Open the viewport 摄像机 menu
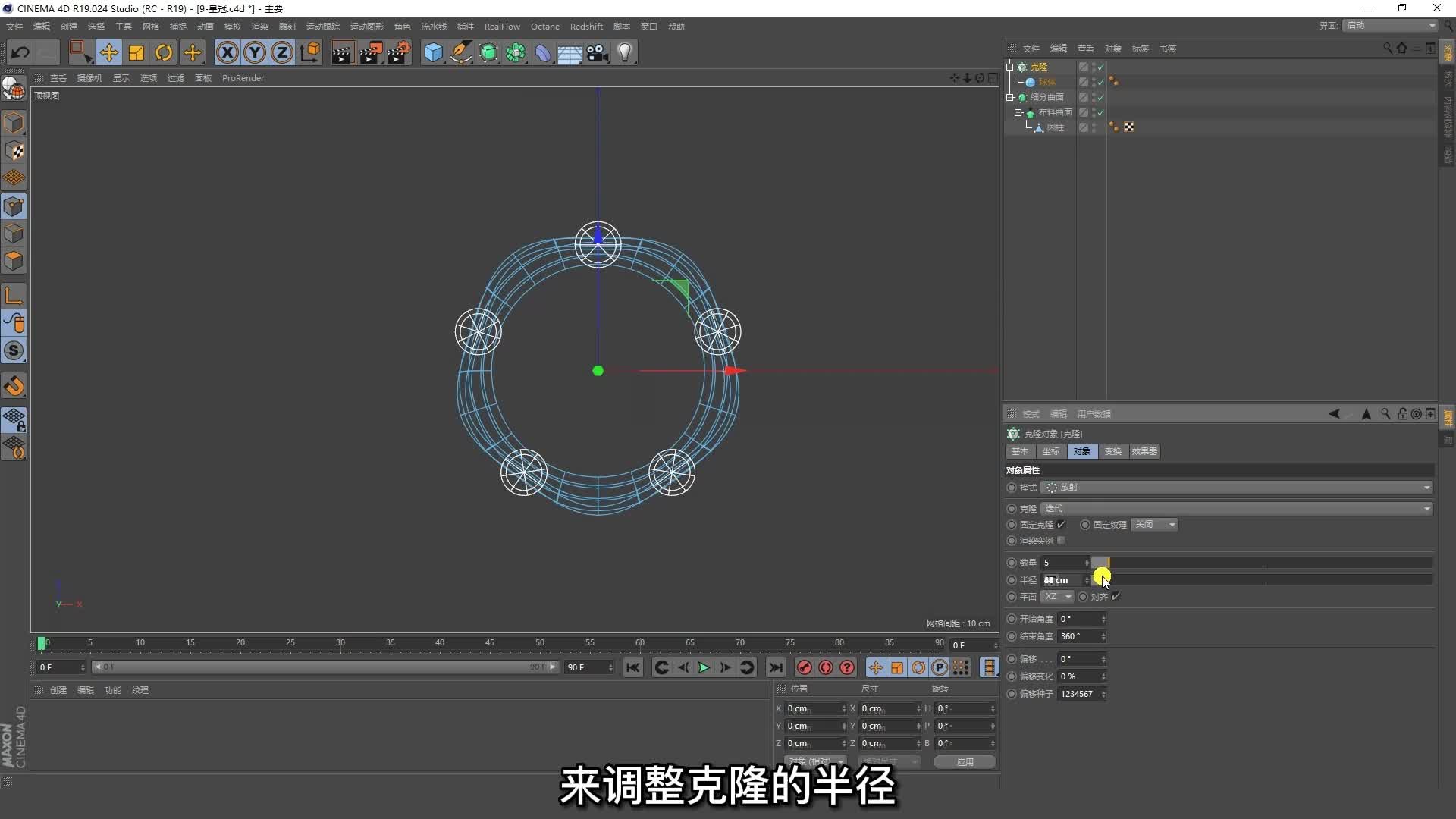1456x819 pixels. [89, 78]
